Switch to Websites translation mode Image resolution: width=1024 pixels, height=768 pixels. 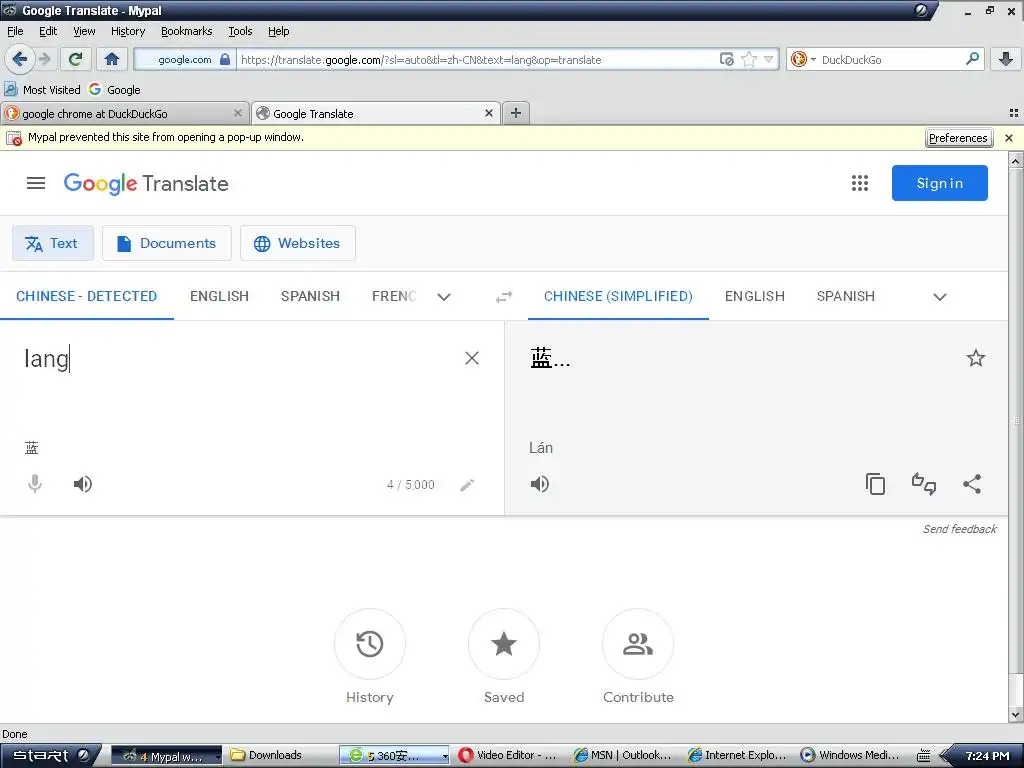(x=298, y=243)
